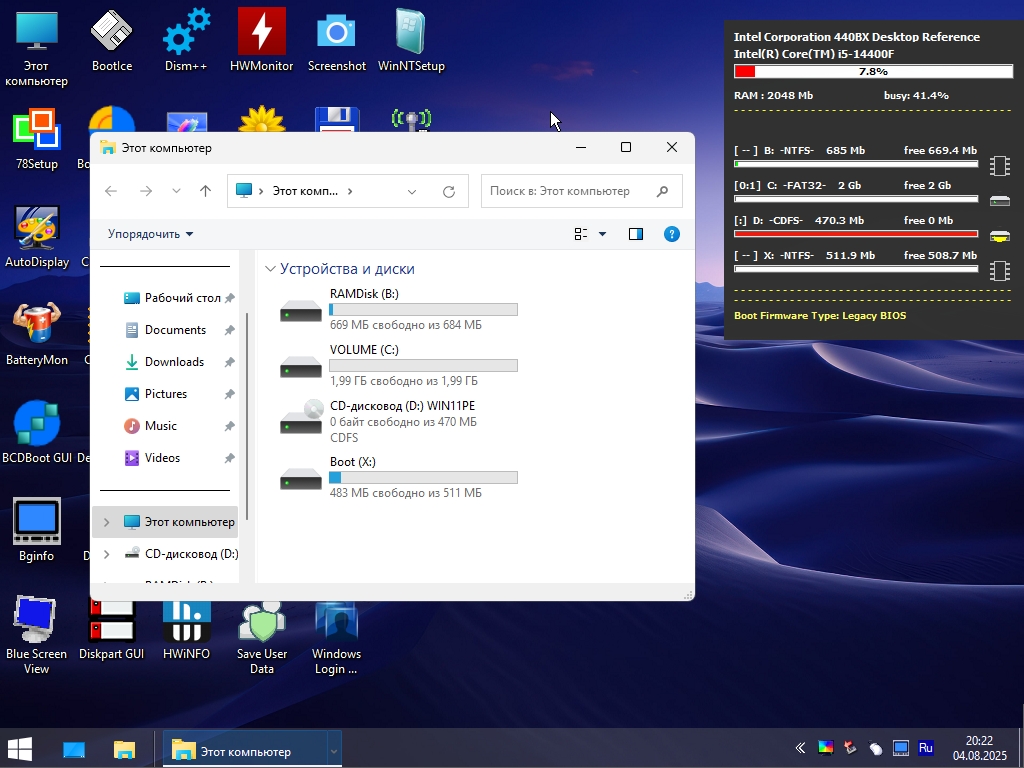The width and height of the screenshot is (1024, 768).
Task: Open Blue Screen View desktop icon
Action: (x=37, y=635)
